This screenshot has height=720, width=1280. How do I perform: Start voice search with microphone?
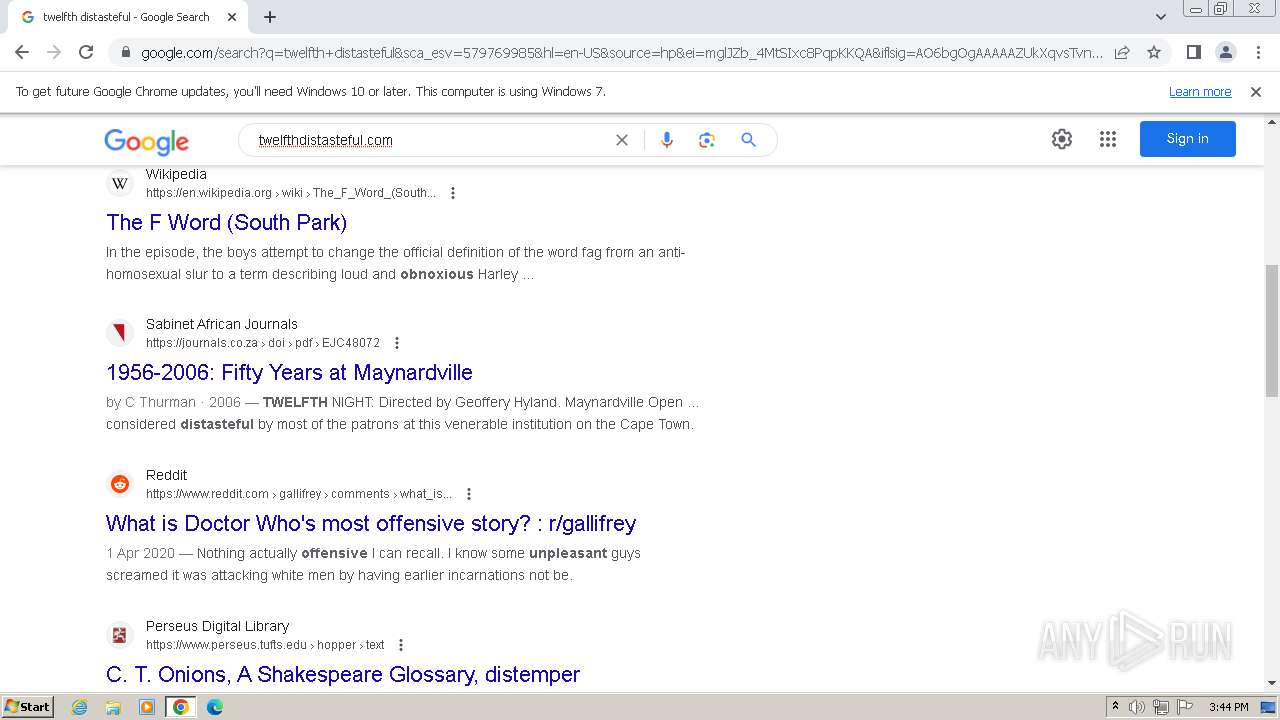point(667,140)
